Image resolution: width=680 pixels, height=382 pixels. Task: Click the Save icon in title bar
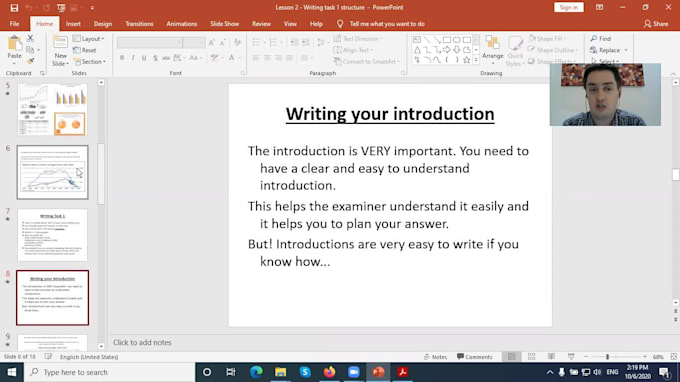(x=14, y=8)
